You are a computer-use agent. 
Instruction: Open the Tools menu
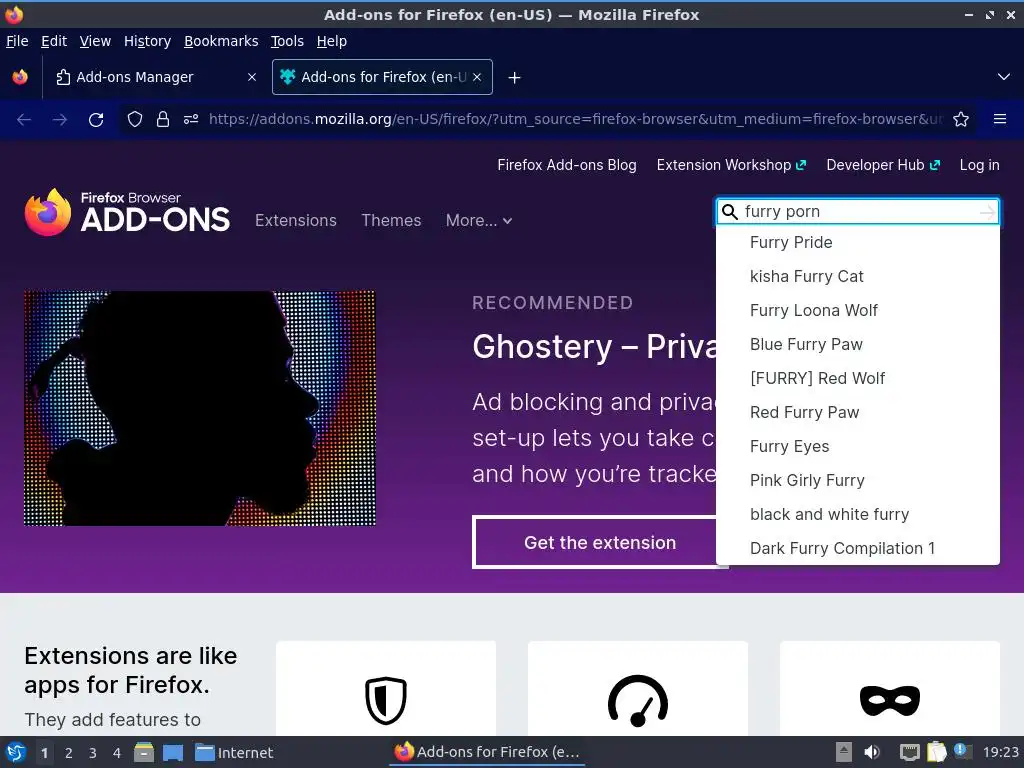tap(287, 41)
